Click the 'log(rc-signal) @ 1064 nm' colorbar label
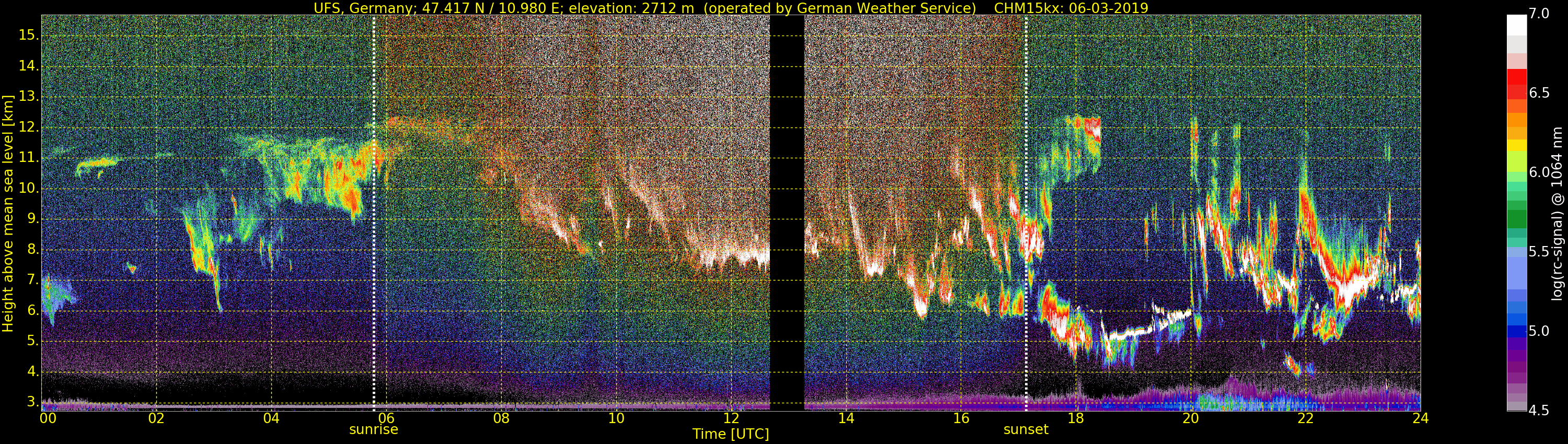The height and width of the screenshot is (444, 1568). [x=1556, y=213]
